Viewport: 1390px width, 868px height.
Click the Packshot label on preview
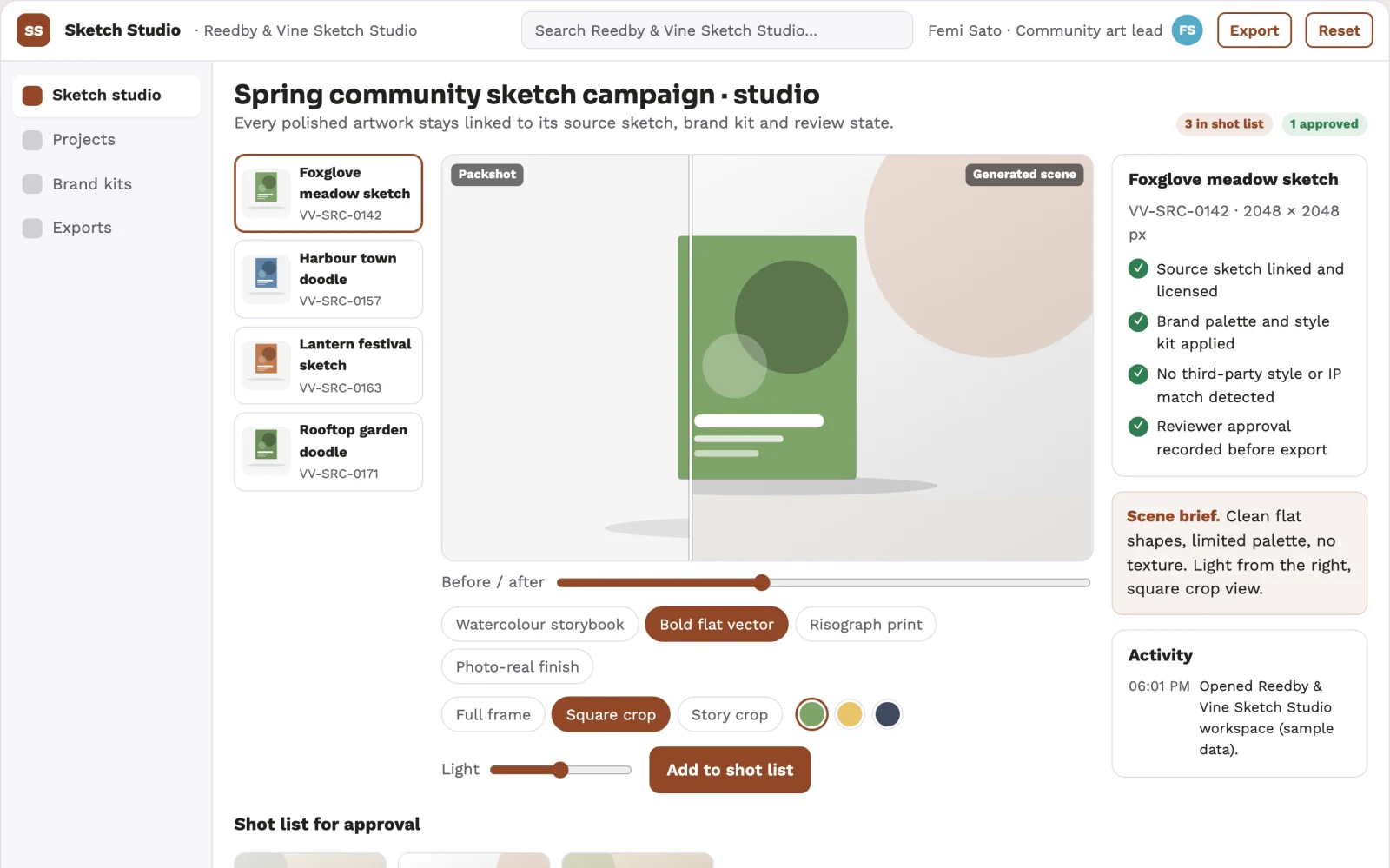click(486, 175)
